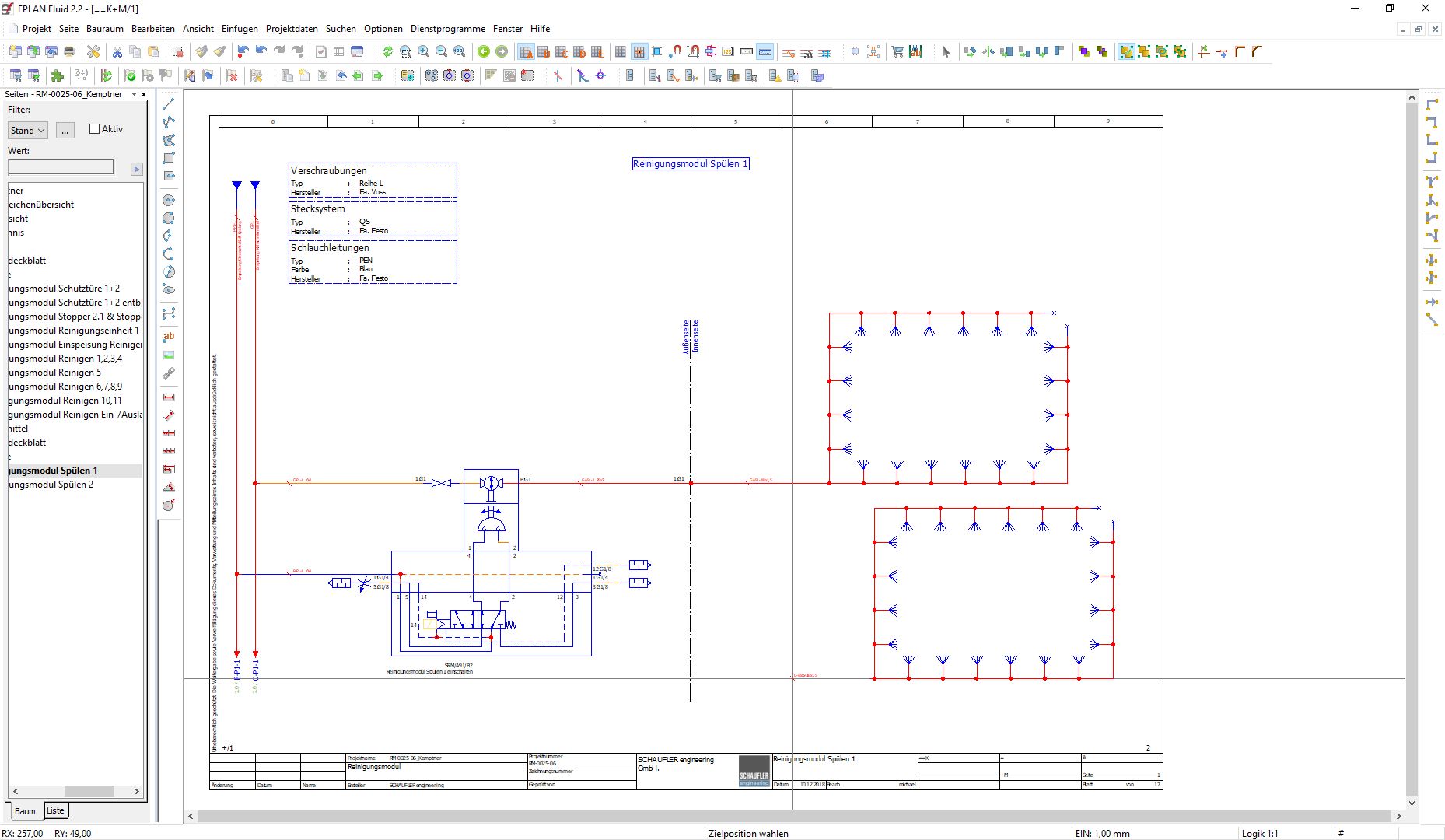This screenshot has height=840, width=1445.
Task: Select the Rectangle drawing tool
Action: click(169, 158)
